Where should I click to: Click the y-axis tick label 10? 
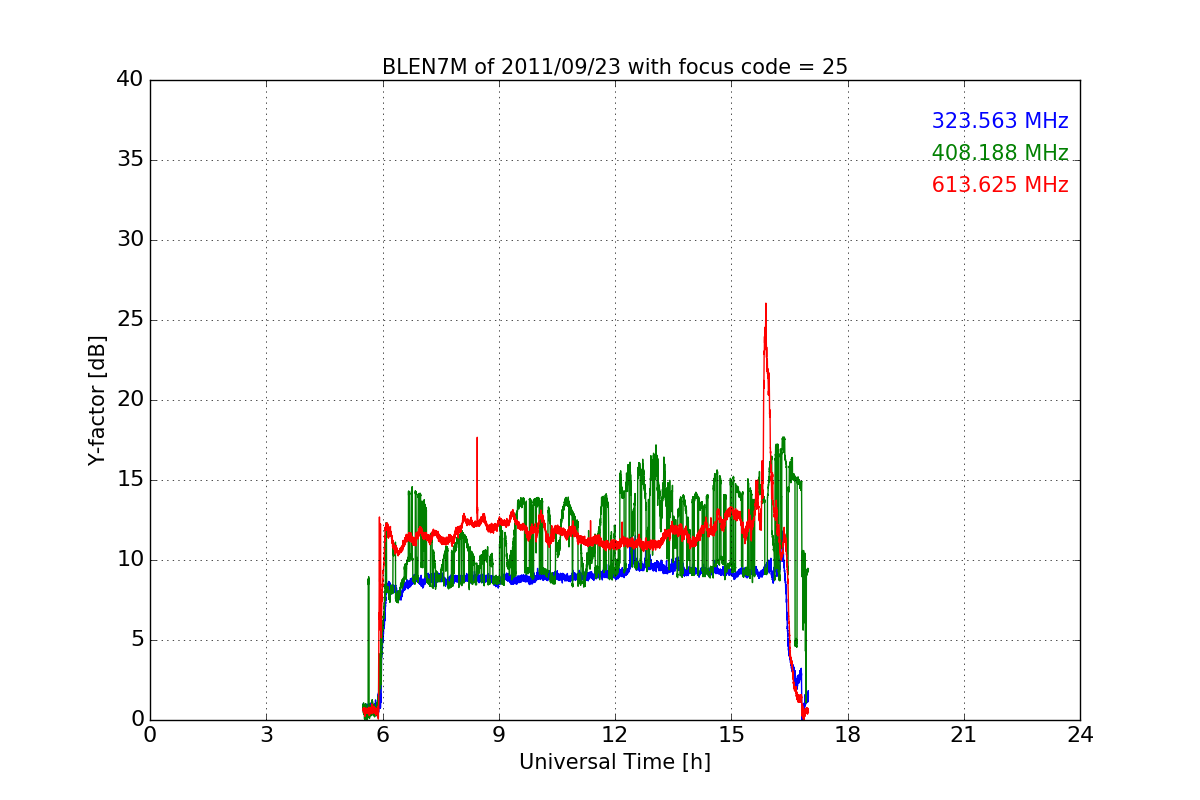[x=130, y=560]
